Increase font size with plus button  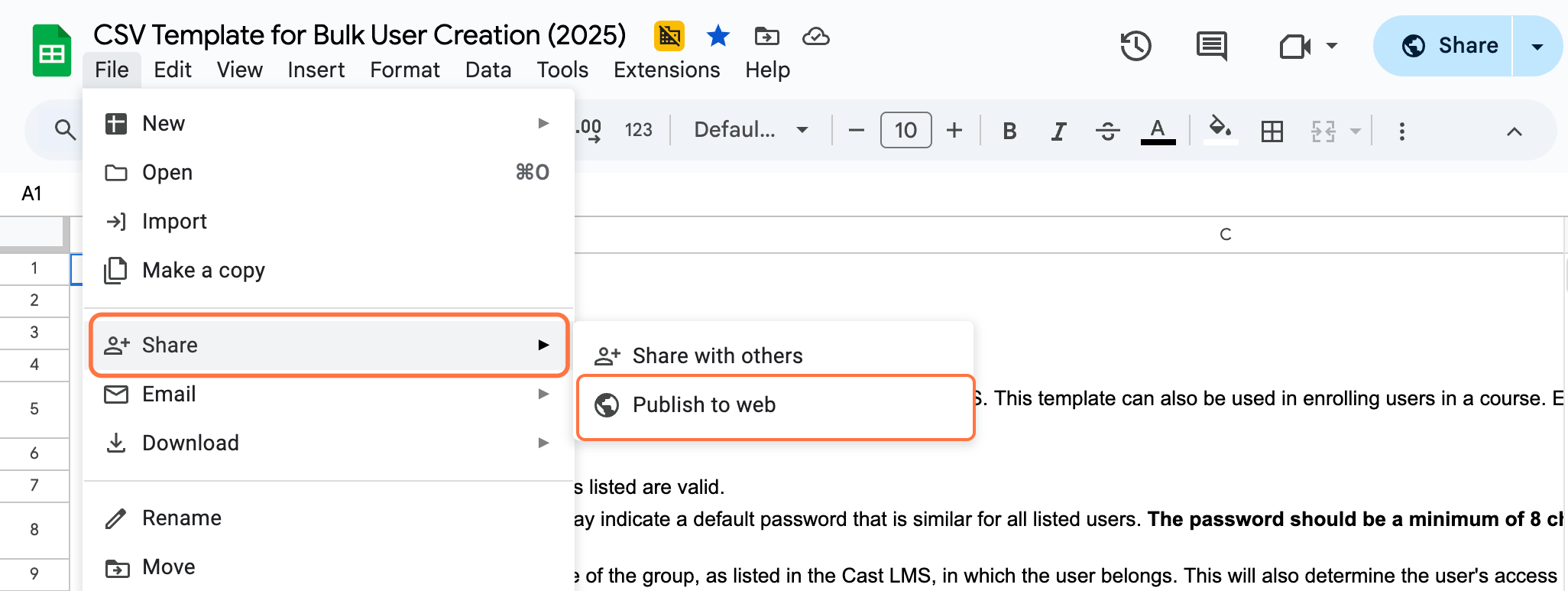954,130
